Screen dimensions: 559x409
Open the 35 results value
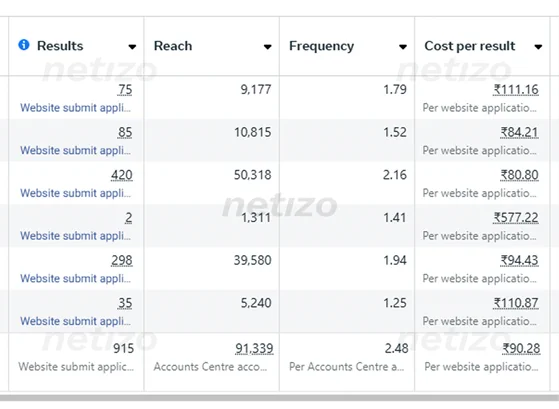(x=125, y=303)
